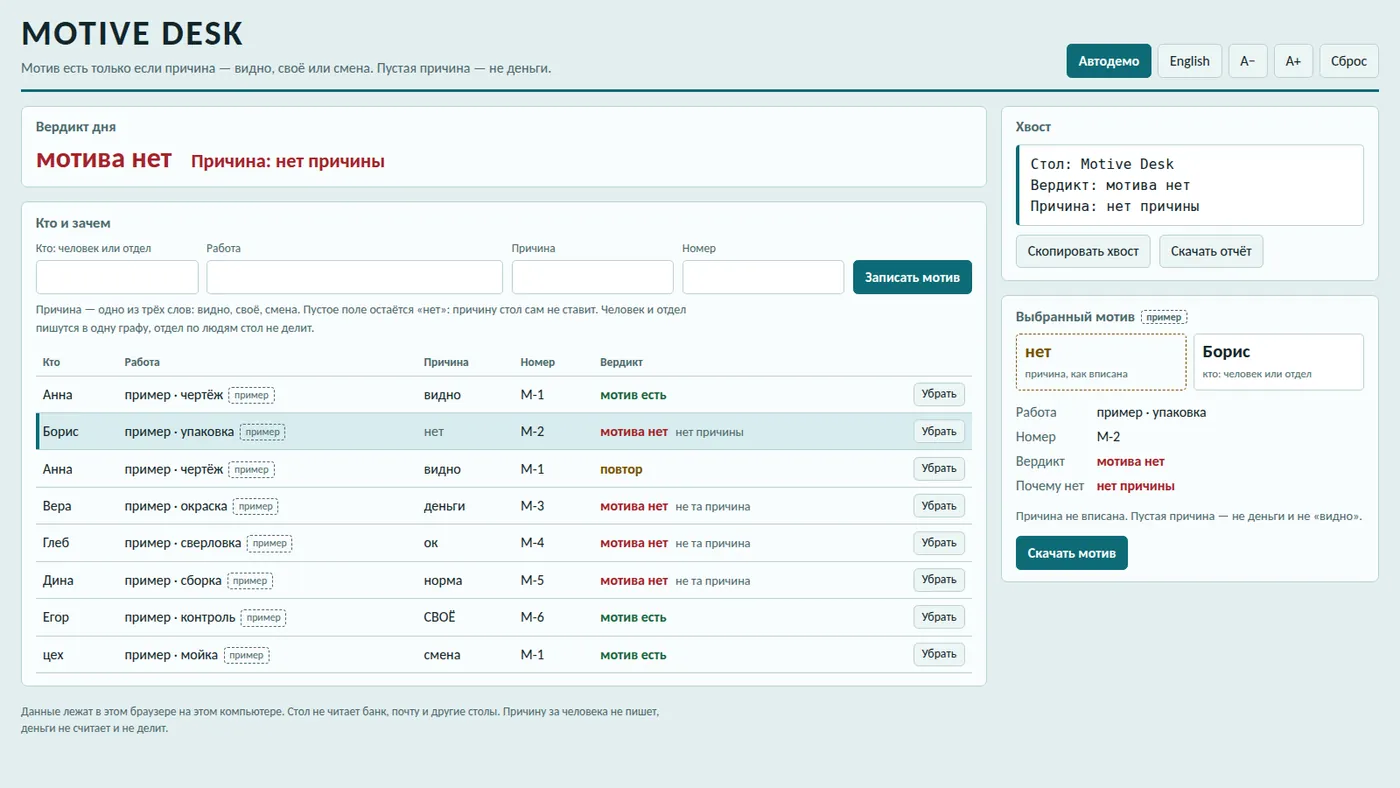
Task: Submit with Записать мотив button
Action: (912, 277)
